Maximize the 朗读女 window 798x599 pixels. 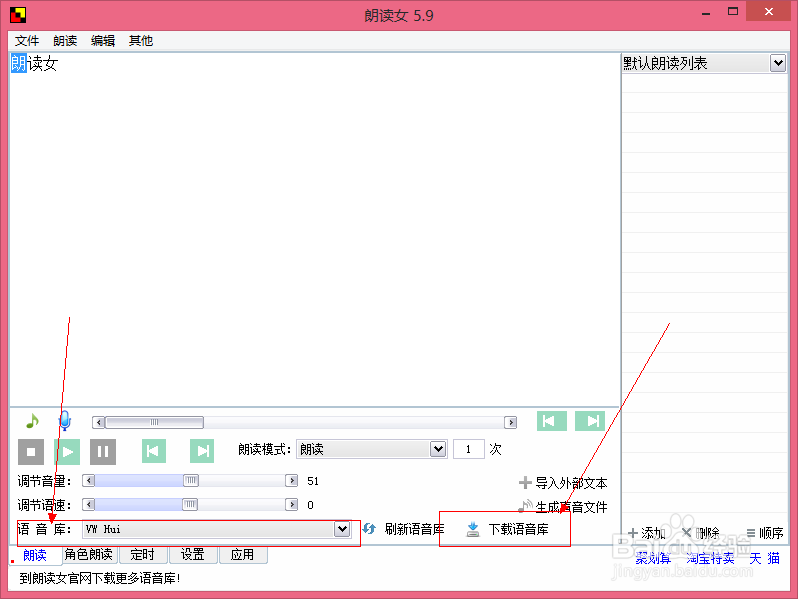pos(733,12)
